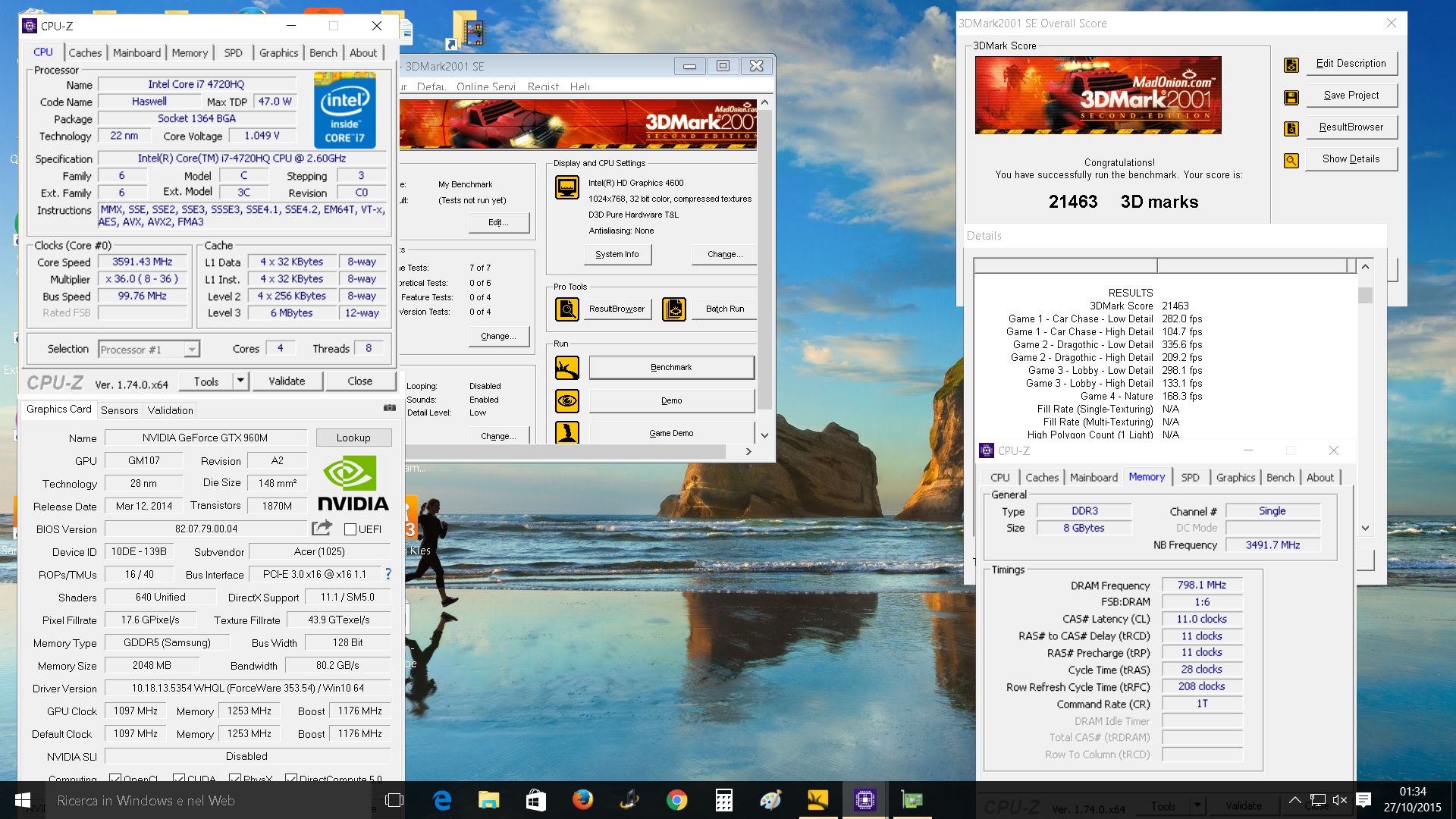Start the Benchmark run button
This screenshot has width=1456, height=819.
(x=671, y=367)
